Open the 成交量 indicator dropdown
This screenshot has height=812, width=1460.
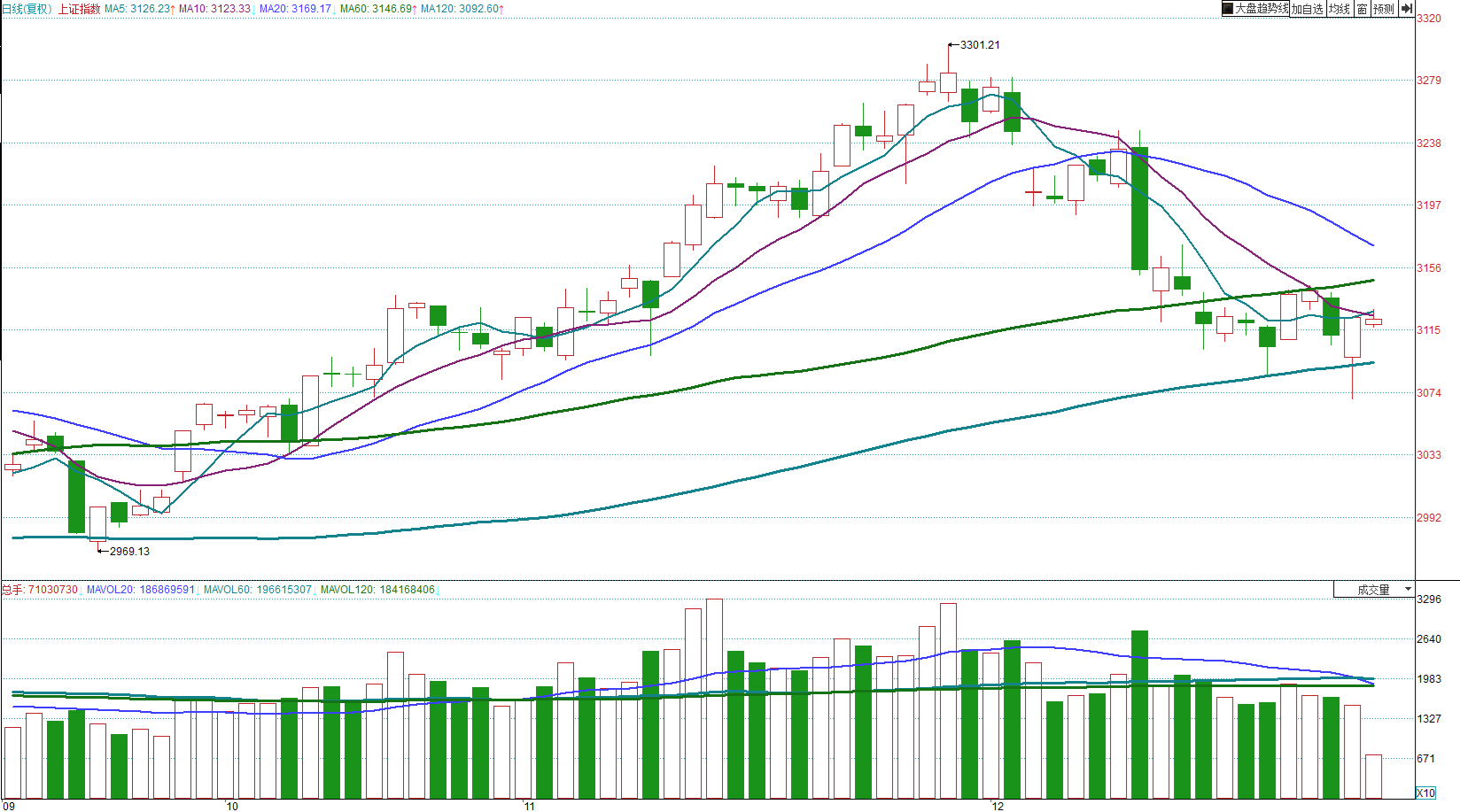1374,590
